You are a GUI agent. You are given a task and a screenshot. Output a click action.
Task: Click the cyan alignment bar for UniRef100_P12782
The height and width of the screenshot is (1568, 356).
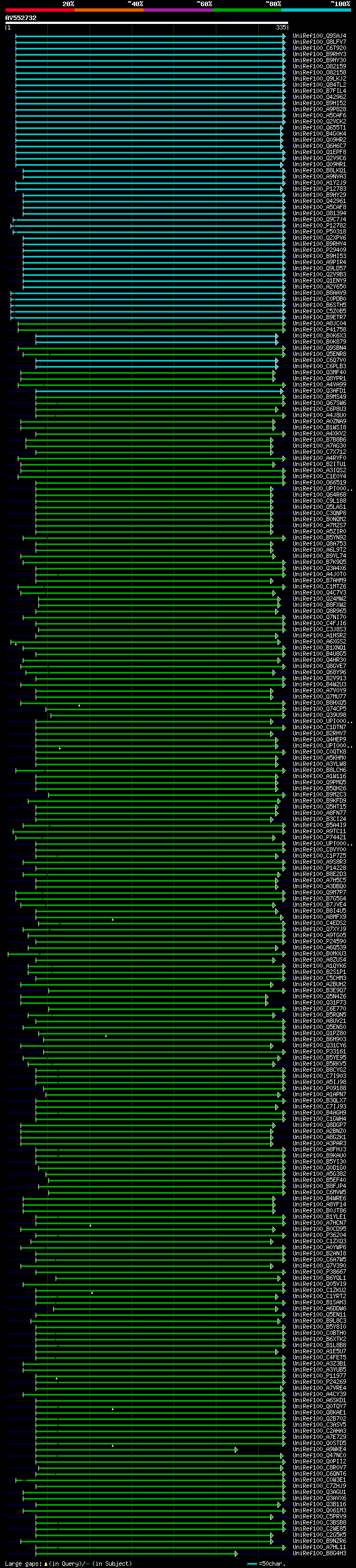(148, 226)
